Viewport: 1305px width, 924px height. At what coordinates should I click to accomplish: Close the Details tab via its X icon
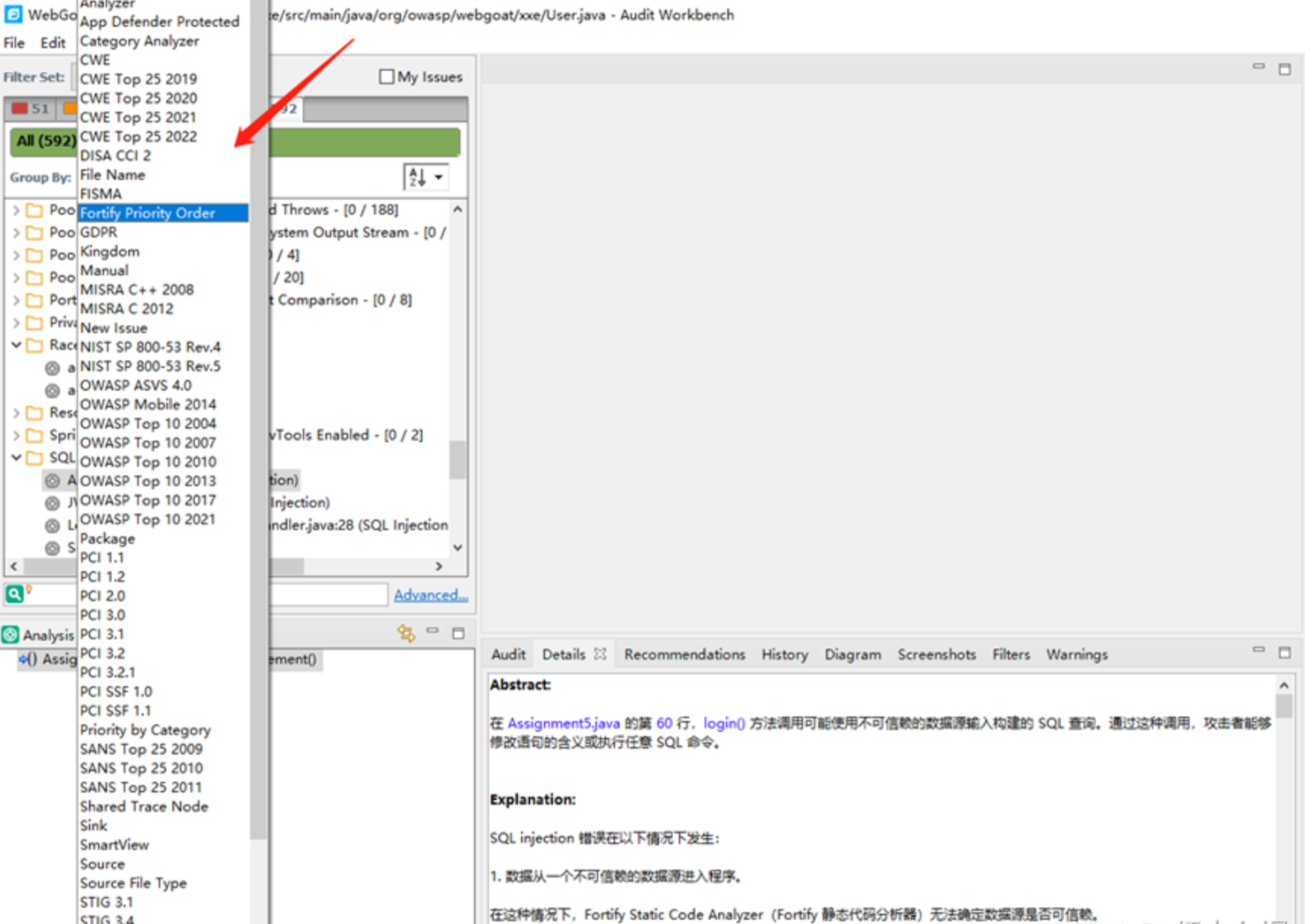[600, 654]
